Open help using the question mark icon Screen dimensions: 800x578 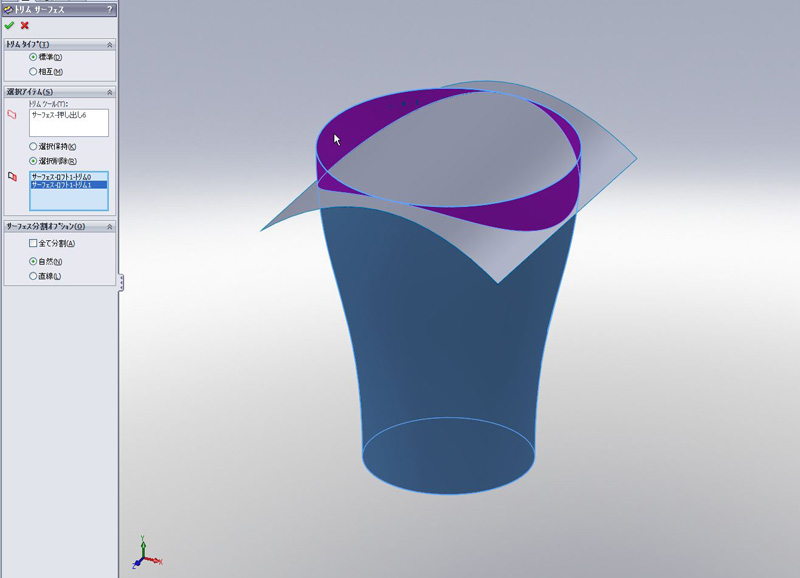[109, 9]
